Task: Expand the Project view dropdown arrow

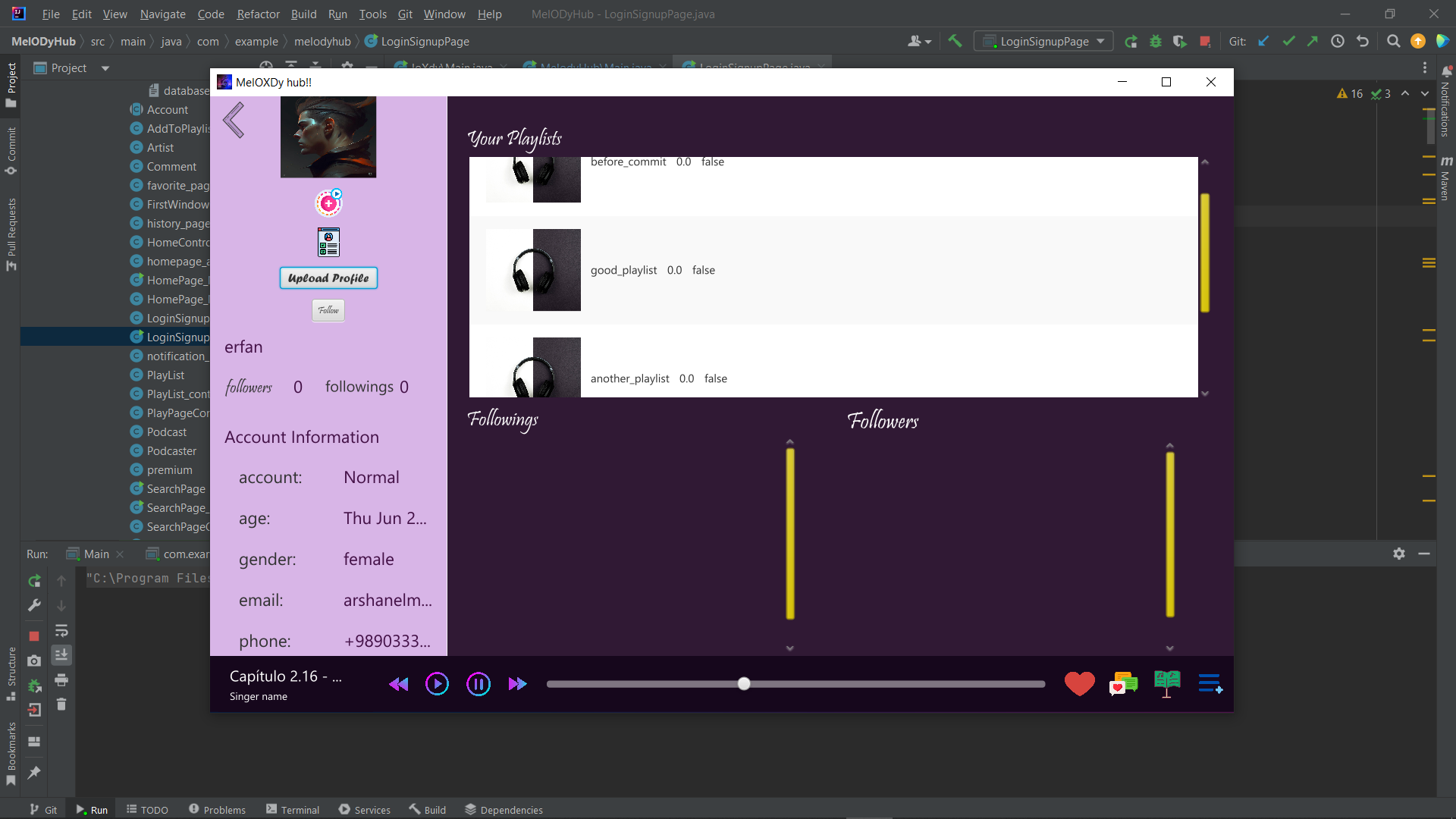Action: pyautogui.click(x=105, y=67)
